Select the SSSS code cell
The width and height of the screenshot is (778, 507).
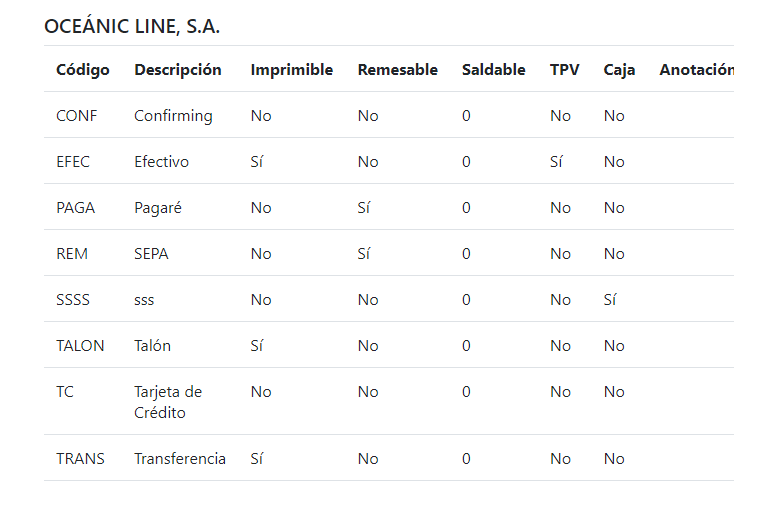click(73, 300)
